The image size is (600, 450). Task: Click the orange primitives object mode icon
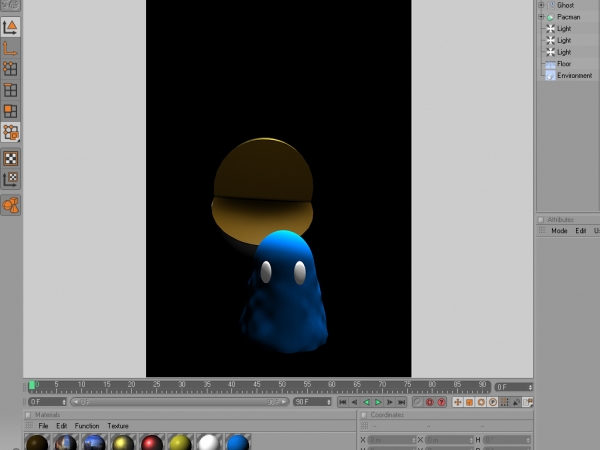pyautogui.click(x=10, y=205)
